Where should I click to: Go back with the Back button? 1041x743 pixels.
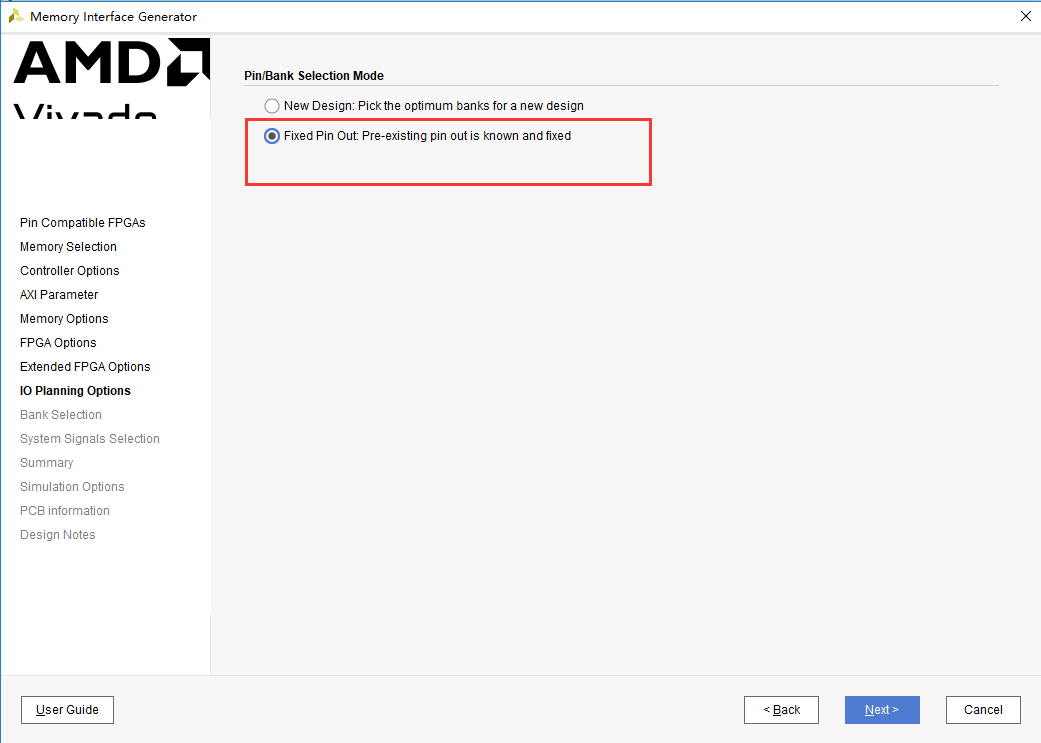[781, 710]
